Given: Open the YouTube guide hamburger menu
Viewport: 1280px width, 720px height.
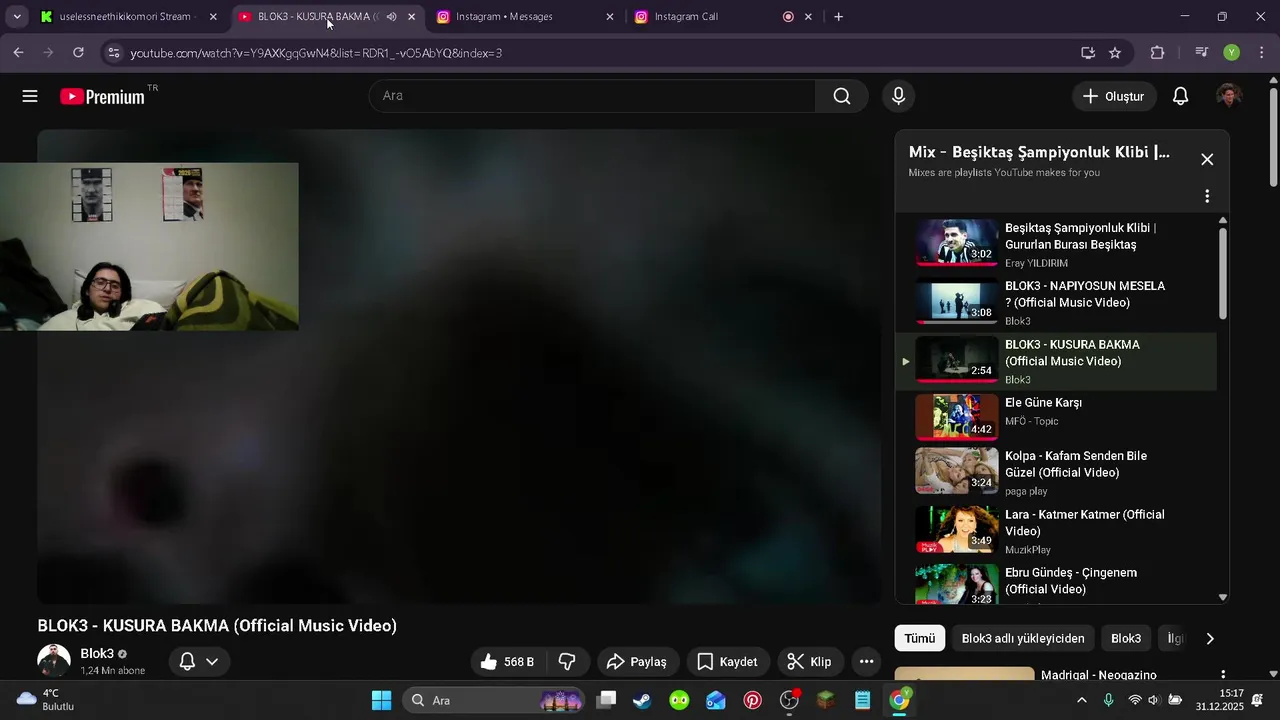Looking at the screenshot, I should click(30, 96).
